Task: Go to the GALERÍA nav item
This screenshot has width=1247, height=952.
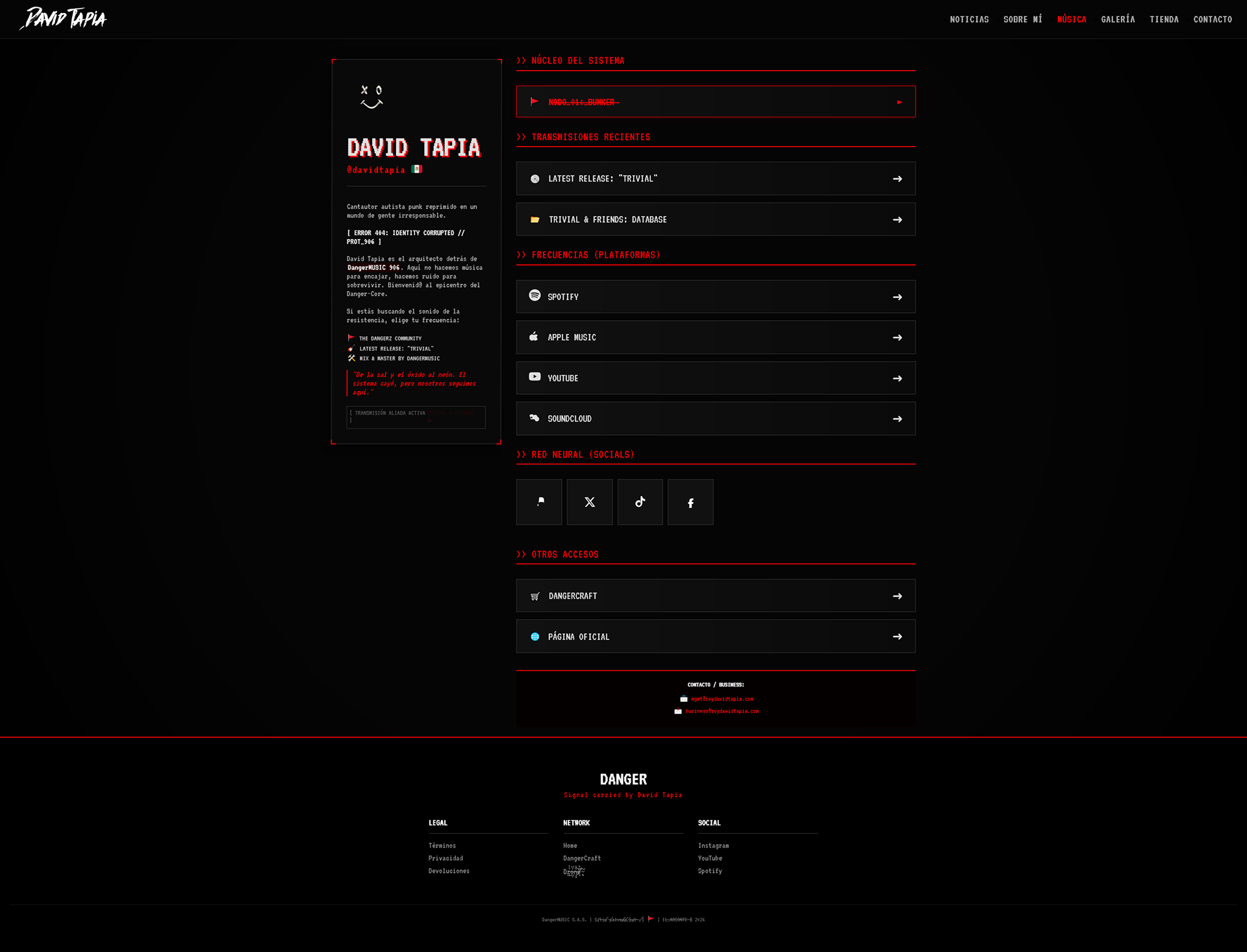Action: tap(1118, 19)
